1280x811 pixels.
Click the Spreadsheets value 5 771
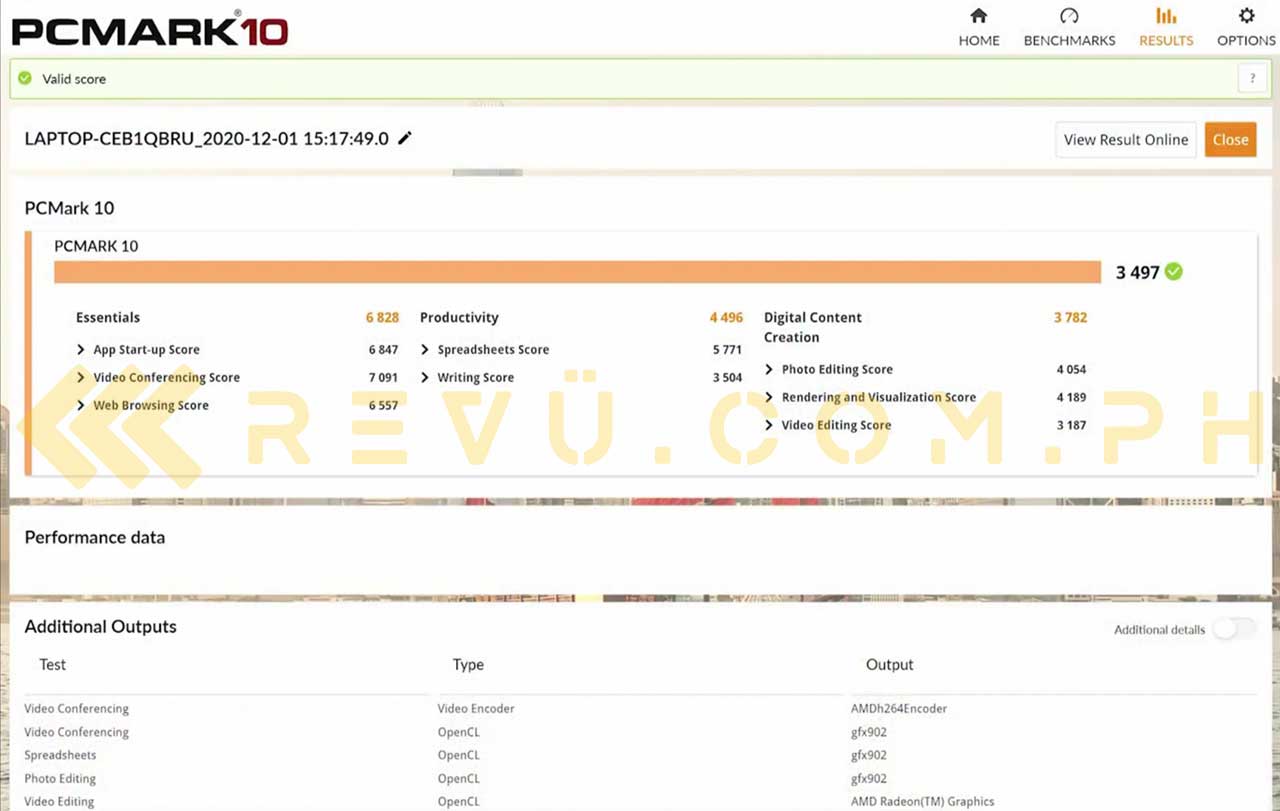tap(727, 350)
